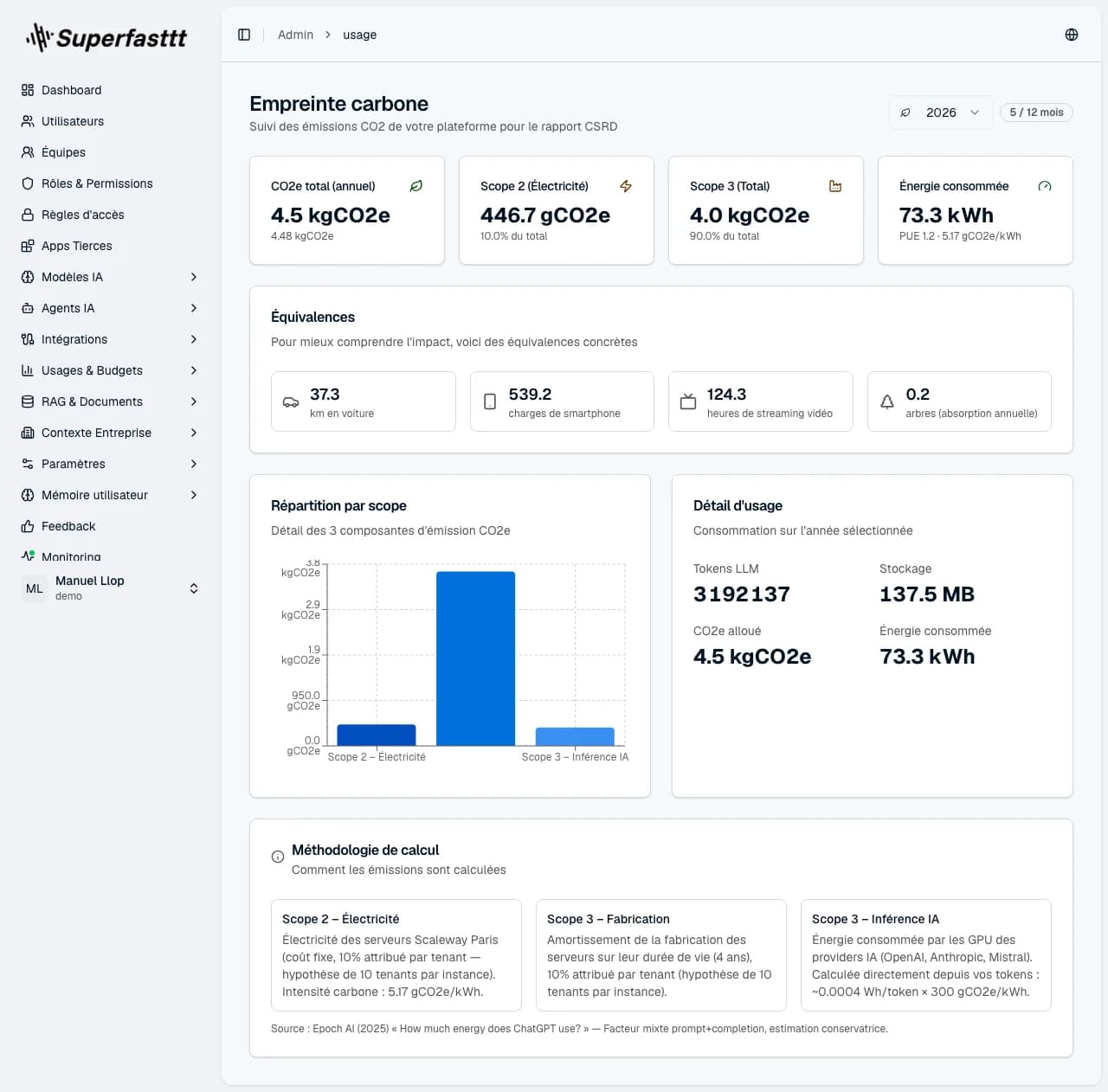The width and height of the screenshot is (1108, 1092).
Task: Click the Rôles & Permissions shield icon
Action: [x=28, y=183]
